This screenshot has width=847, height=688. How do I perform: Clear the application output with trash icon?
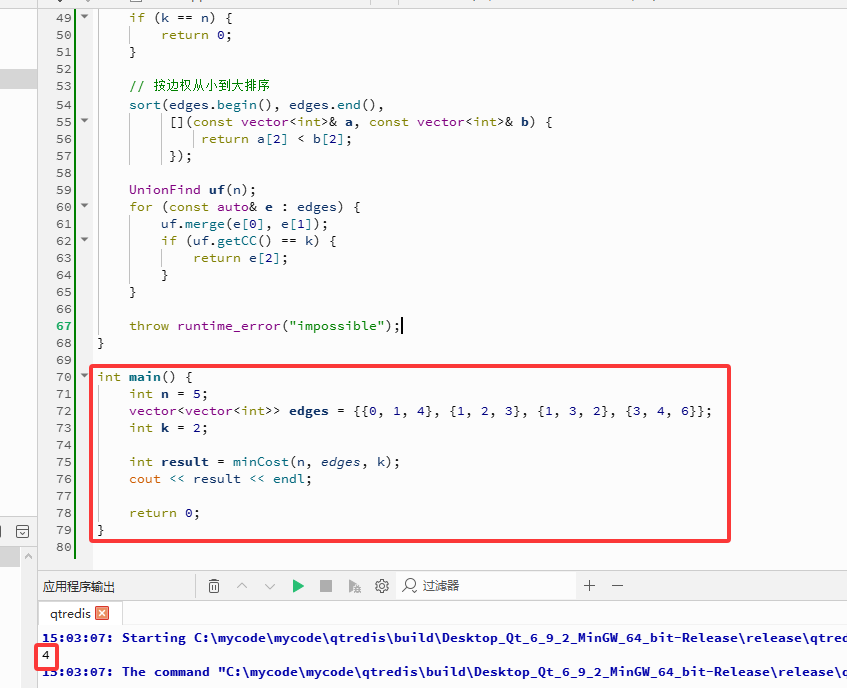pos(214,586)
